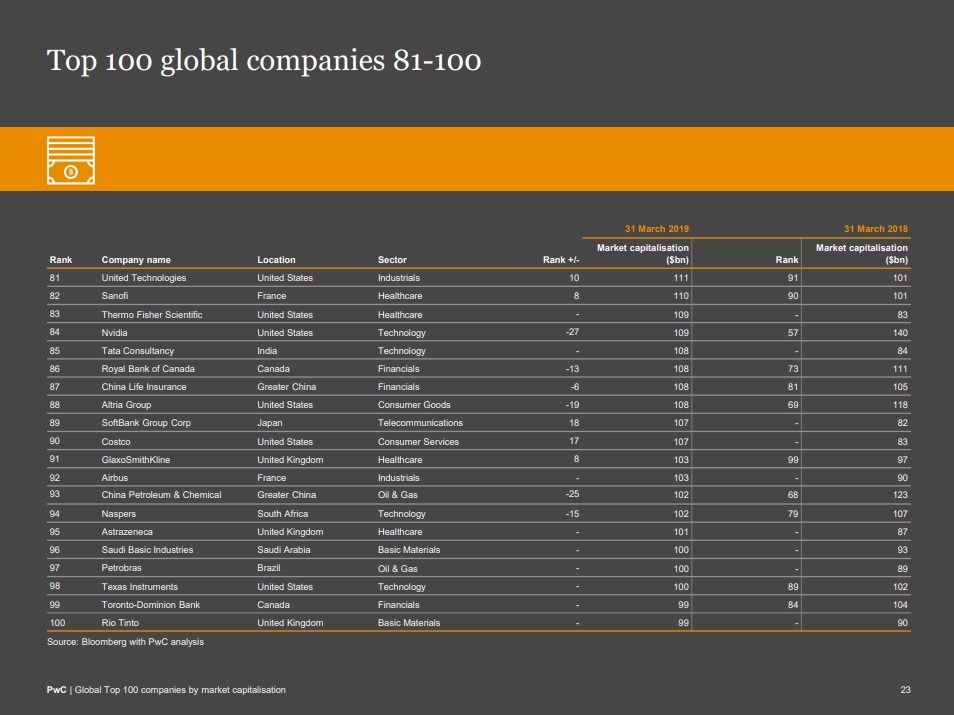Click 'Saudi Basic Industries' name
The height and width of the screenshot is (715, 954).
(x=147, y=550)
